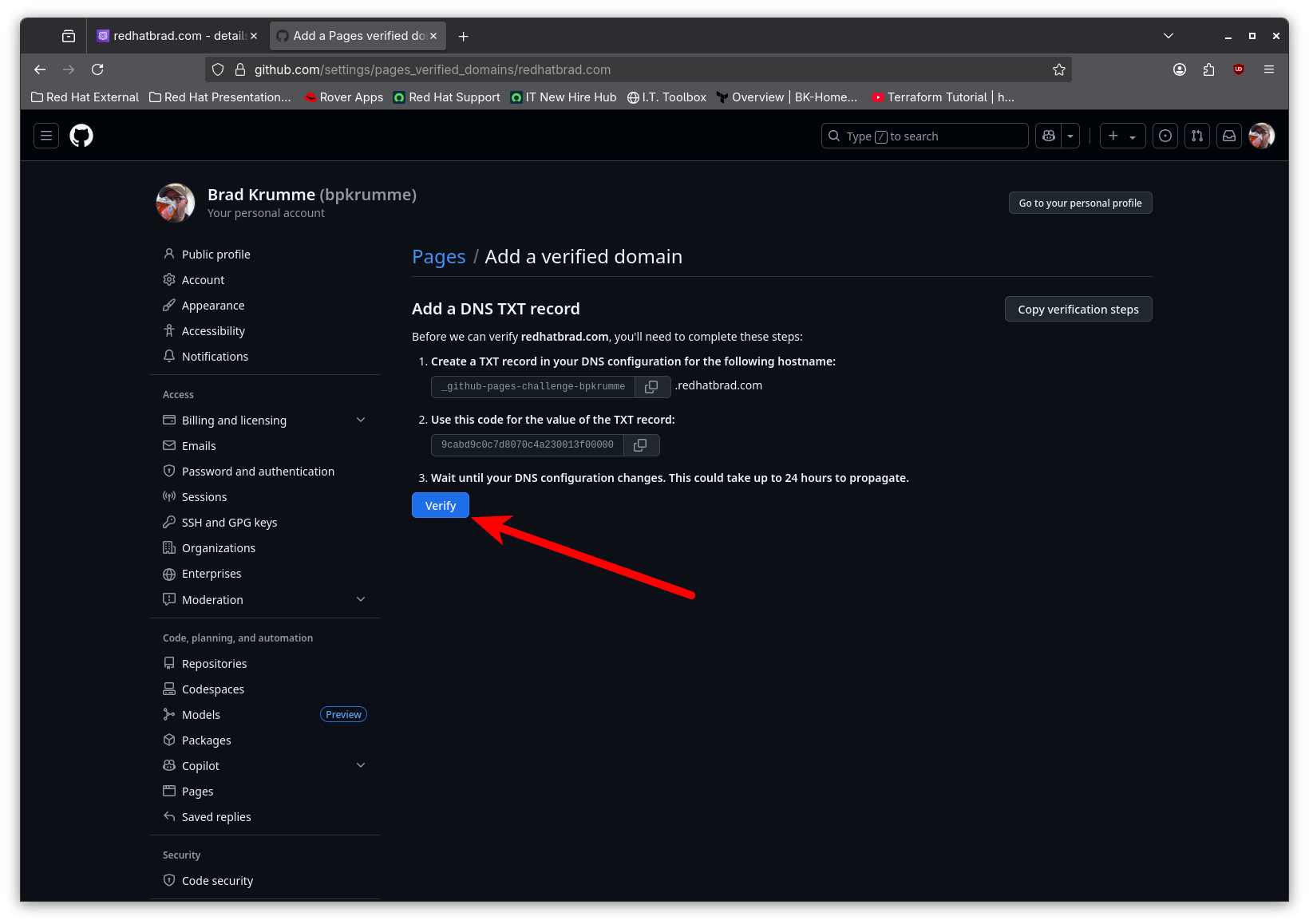This screenshot has height=924, width=1309.
Task: Close the redhatbrad.com browser tab
Action: (x=254, y=36)
